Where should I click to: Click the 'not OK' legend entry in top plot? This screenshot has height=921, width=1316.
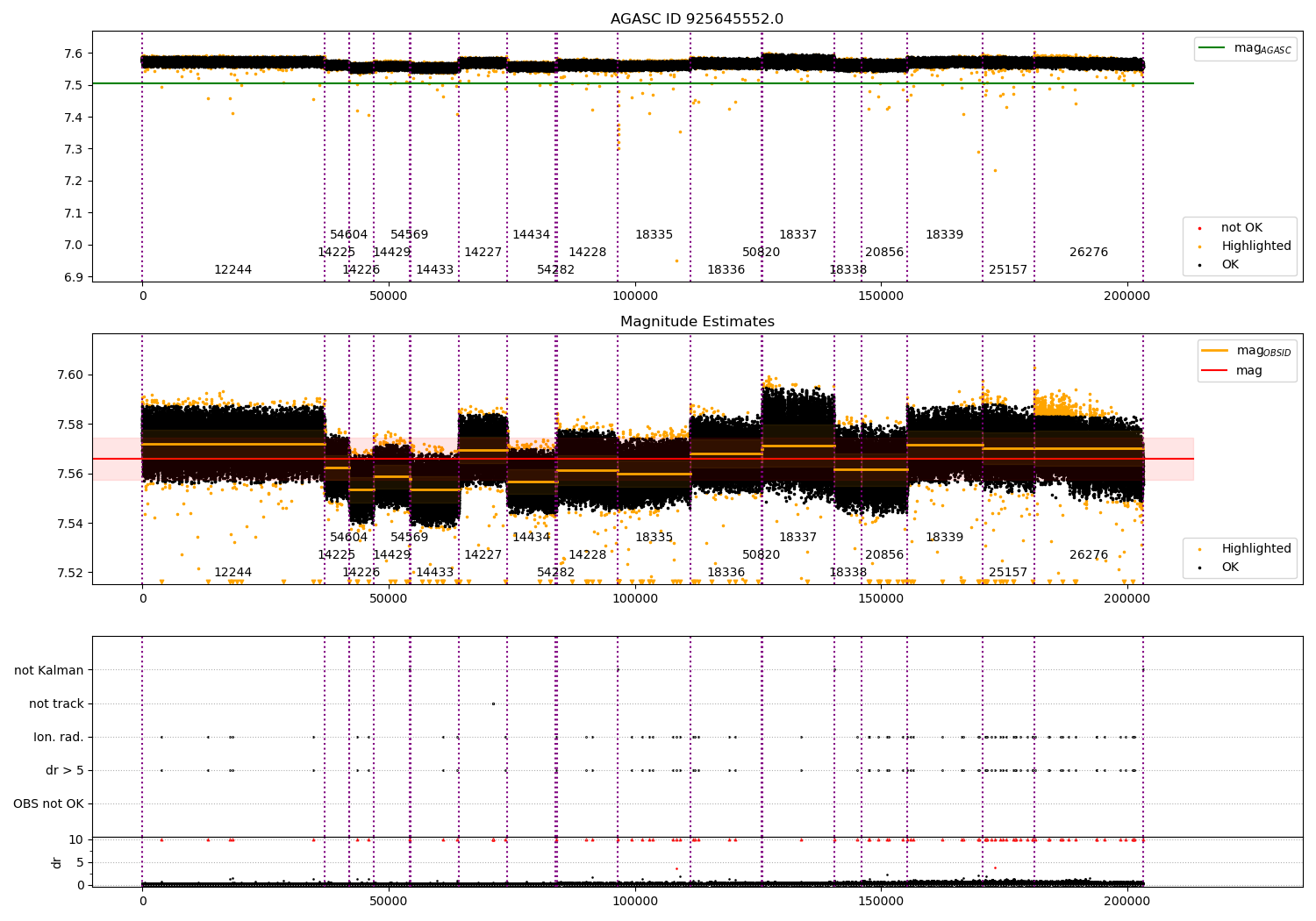1230,228
